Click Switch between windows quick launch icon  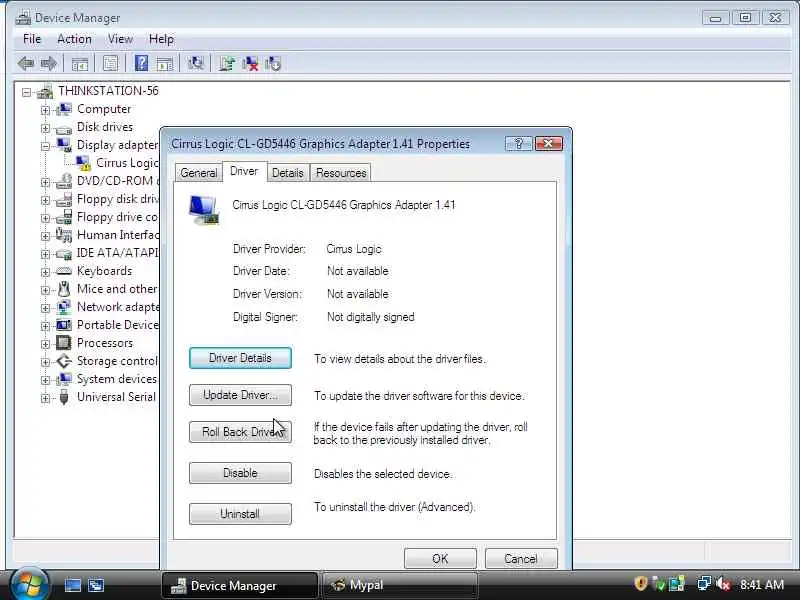tap(96, 585)
